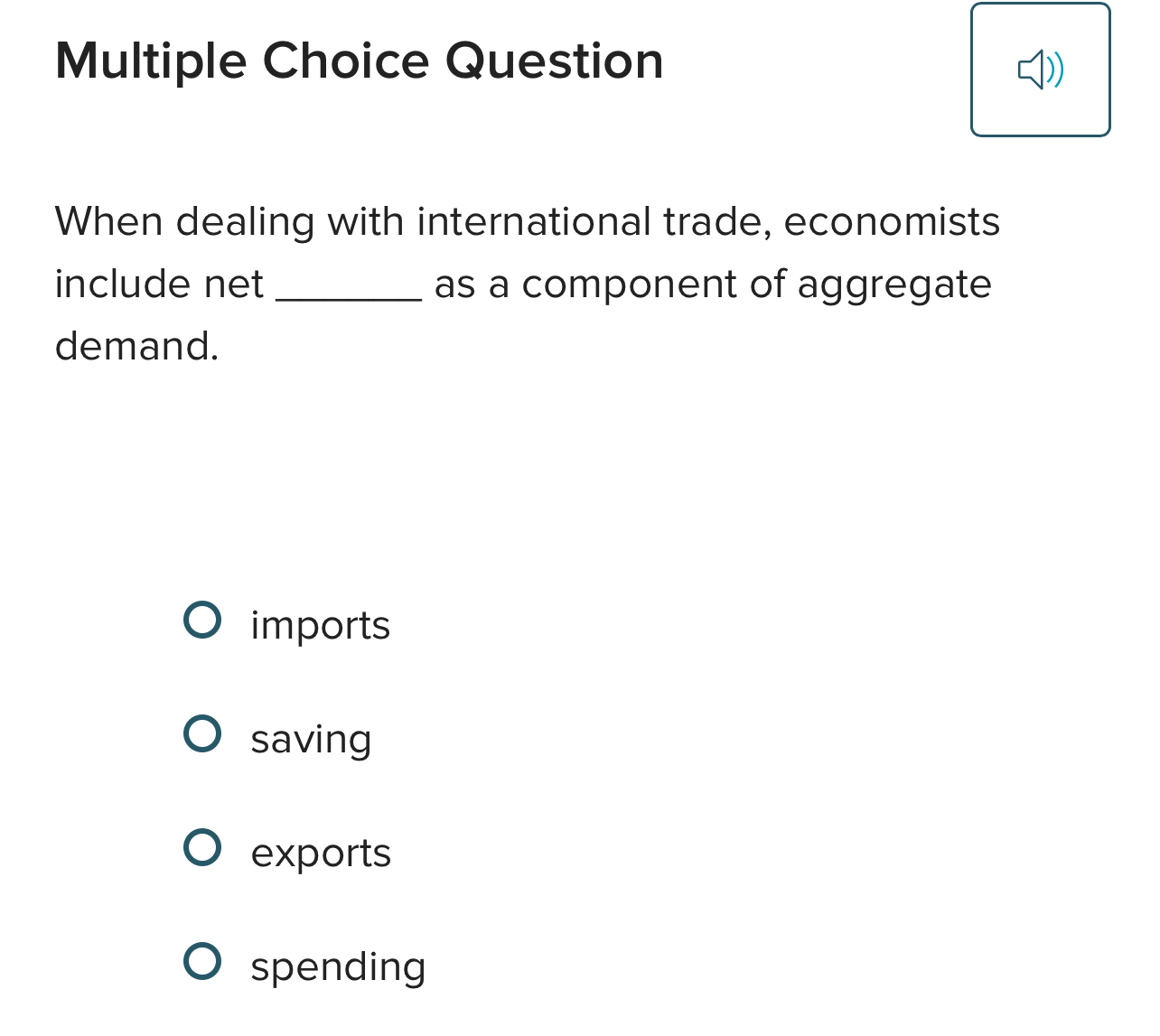The width and height of the screenshot is (1160, 1036).
Task: Click the saving answer label text
Action: [311, 740]
